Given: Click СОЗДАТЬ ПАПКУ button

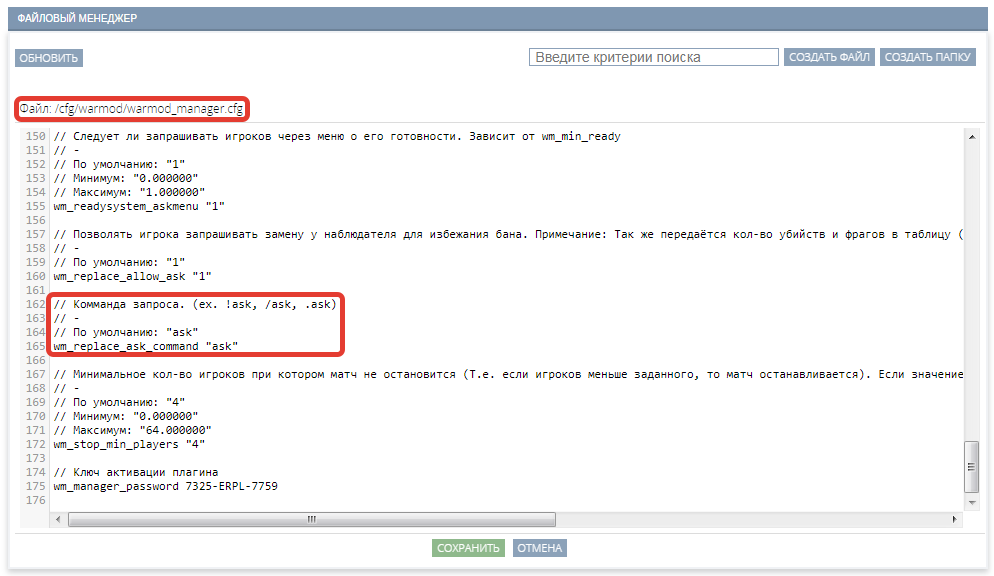Looking at the screenshot, I should (927, 57).
